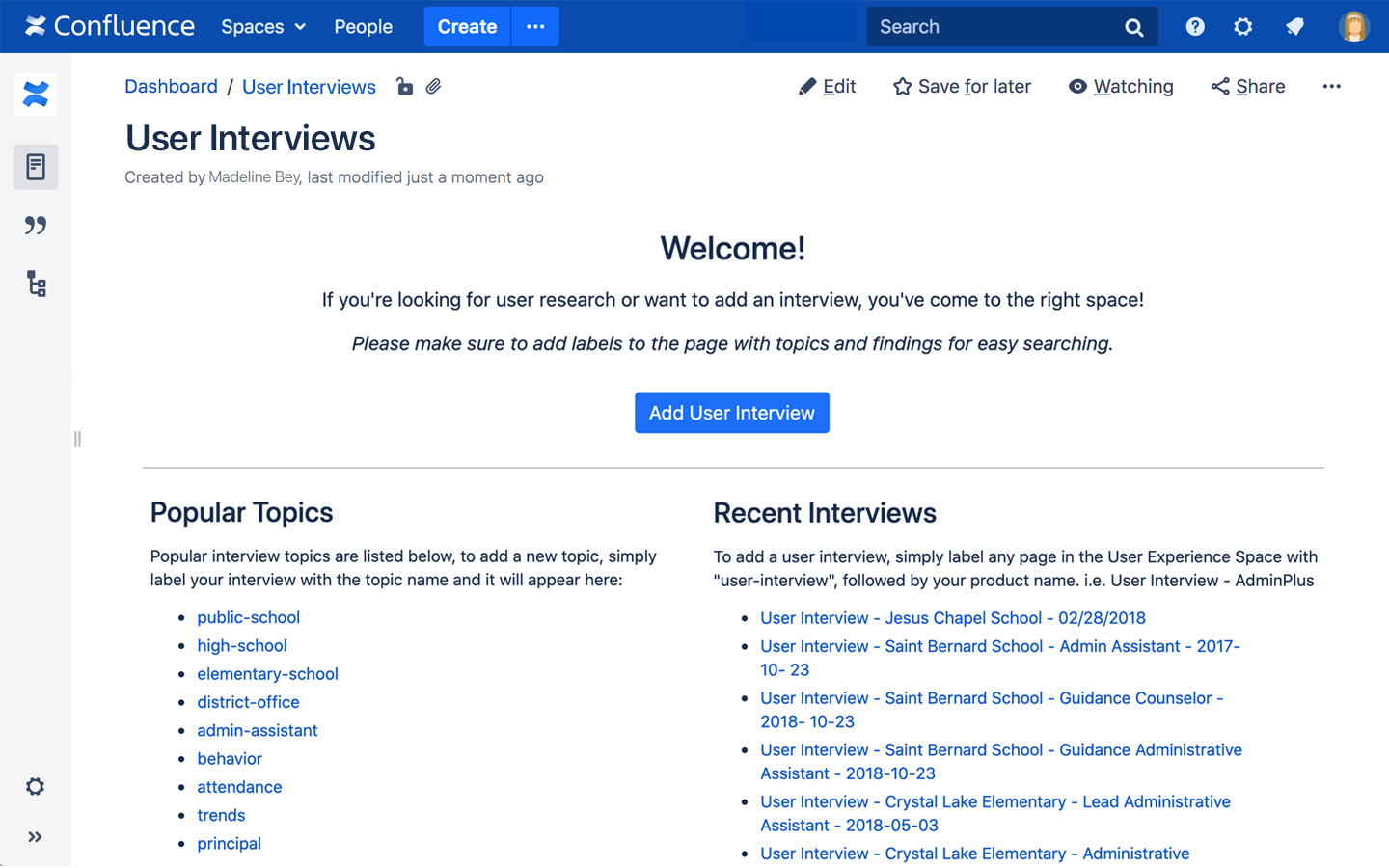Click the User Interviews page title
1389x868 pixels.
click(251, 139)
